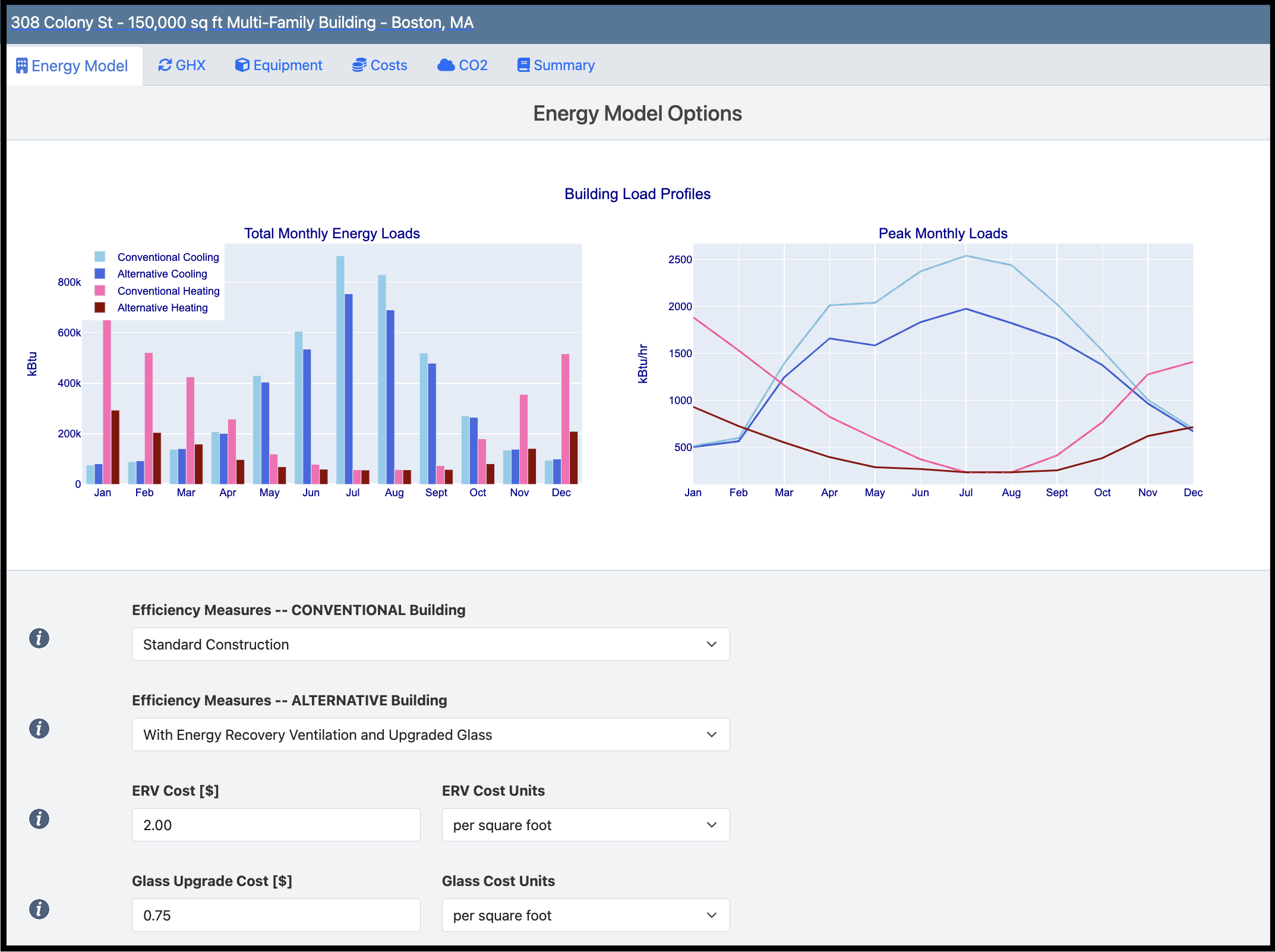Toggle Alternative Cooling series in chart legend
The height and width of the screenshot is (952, 1275).
click(x=162, y=274)
